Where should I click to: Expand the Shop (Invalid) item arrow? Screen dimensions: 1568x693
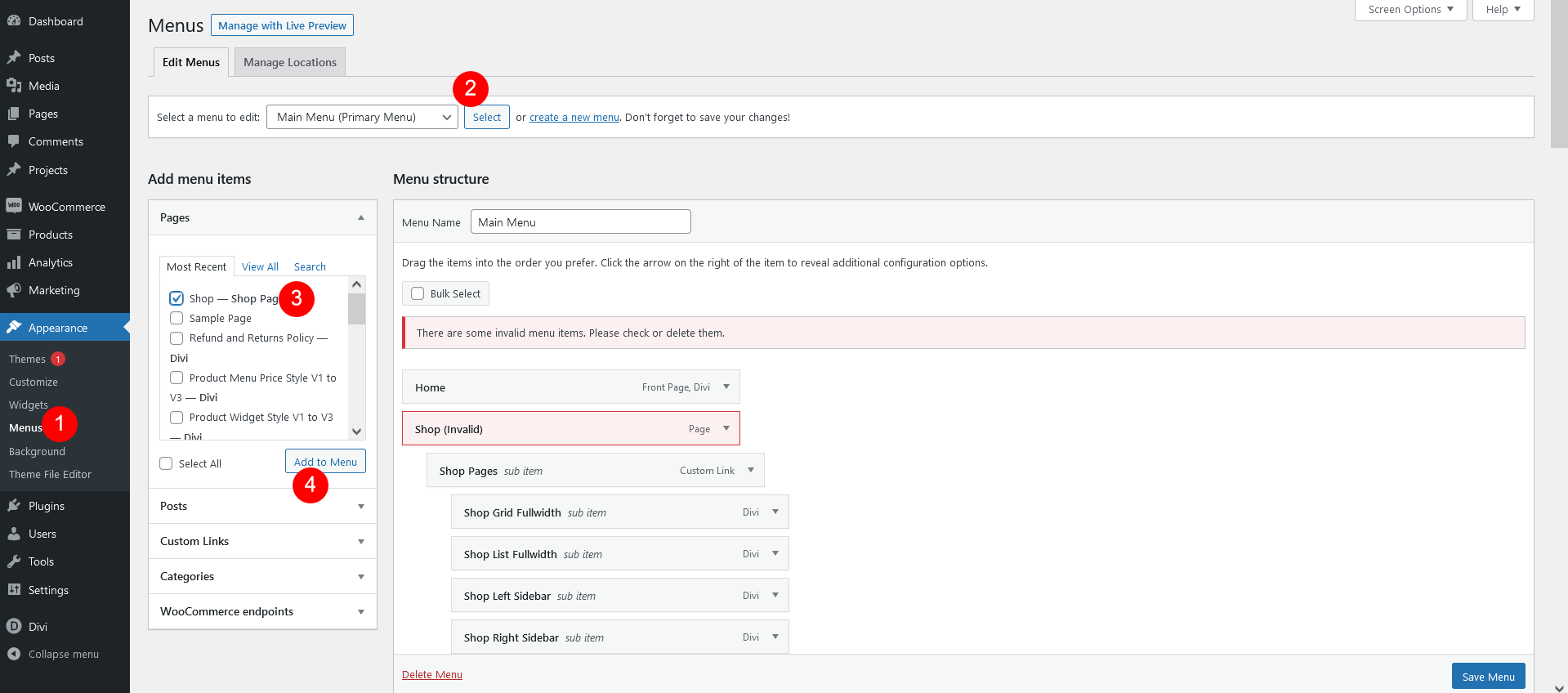pos(726,428)
